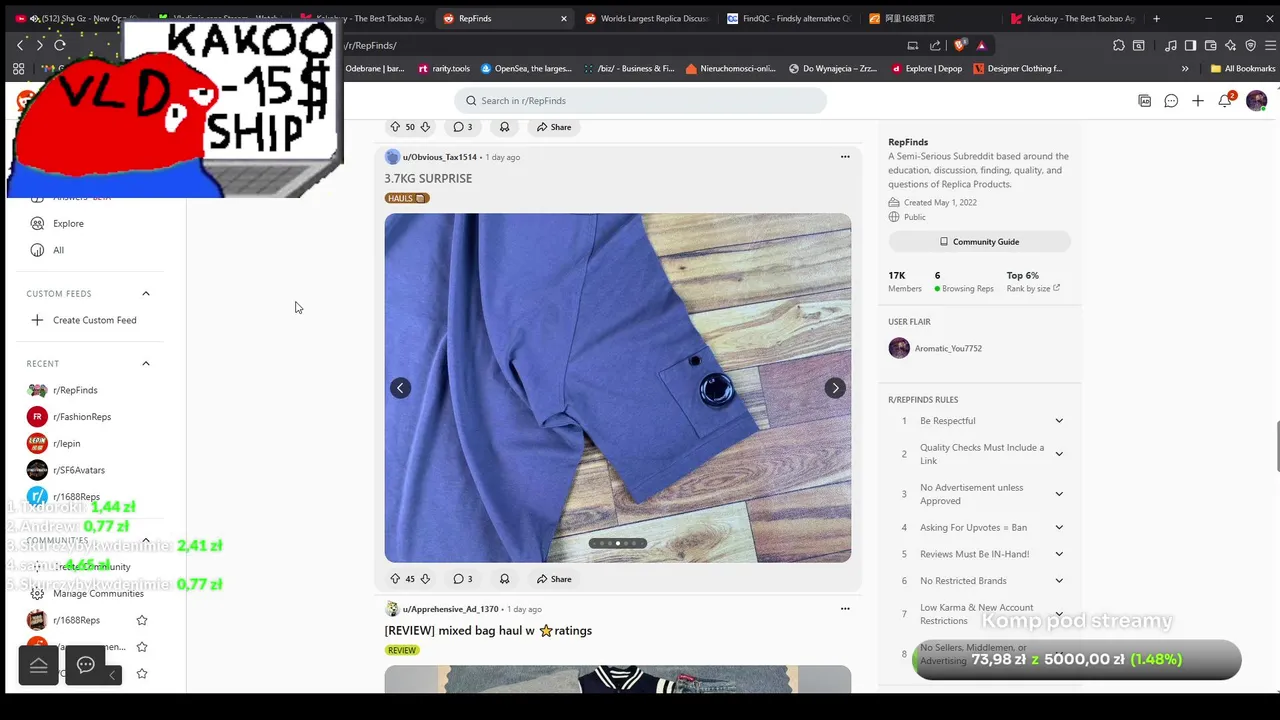Favorite r/1688Reps with its star

point(142,620)
